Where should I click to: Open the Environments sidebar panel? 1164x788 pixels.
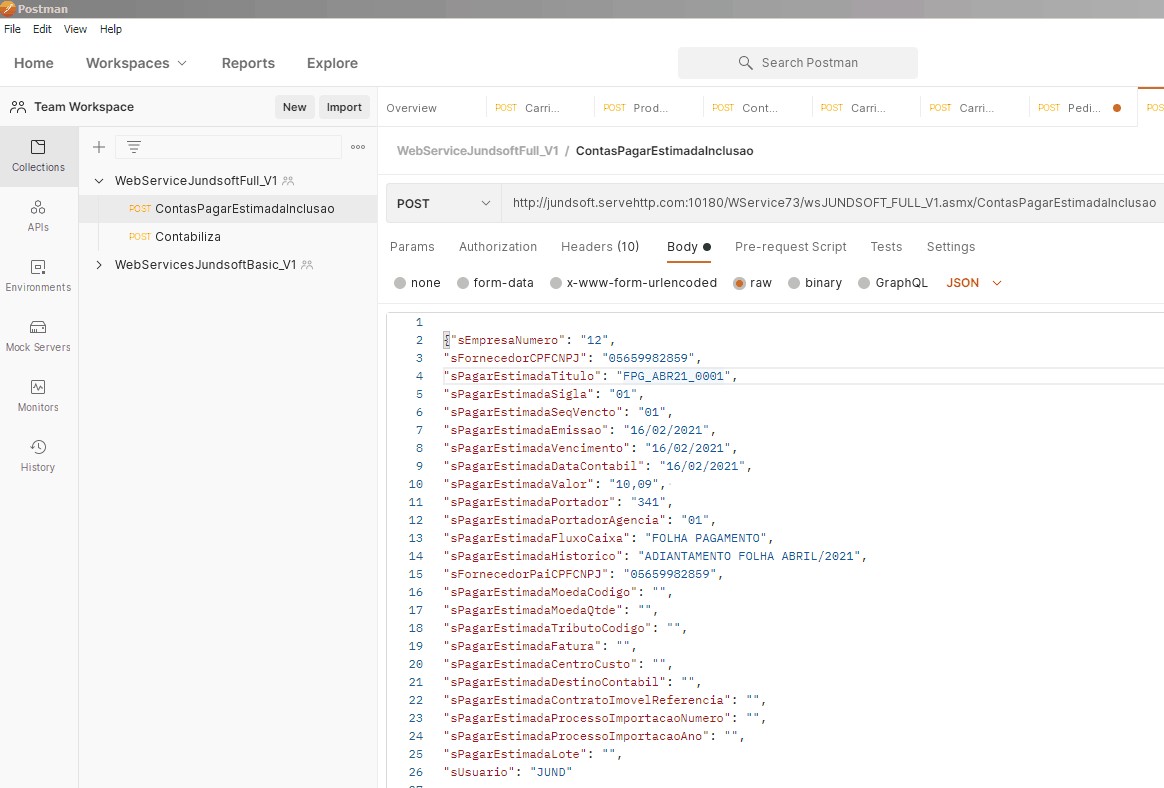coord(38,276)
